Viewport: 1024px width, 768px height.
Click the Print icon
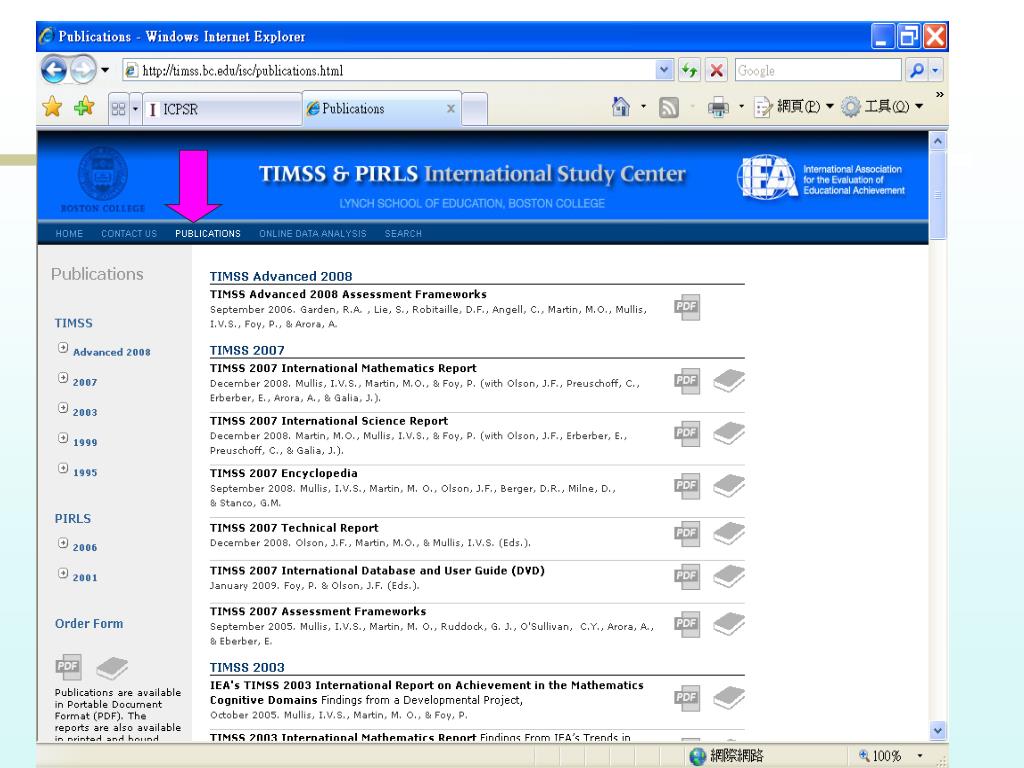click(x=718, y=107)
